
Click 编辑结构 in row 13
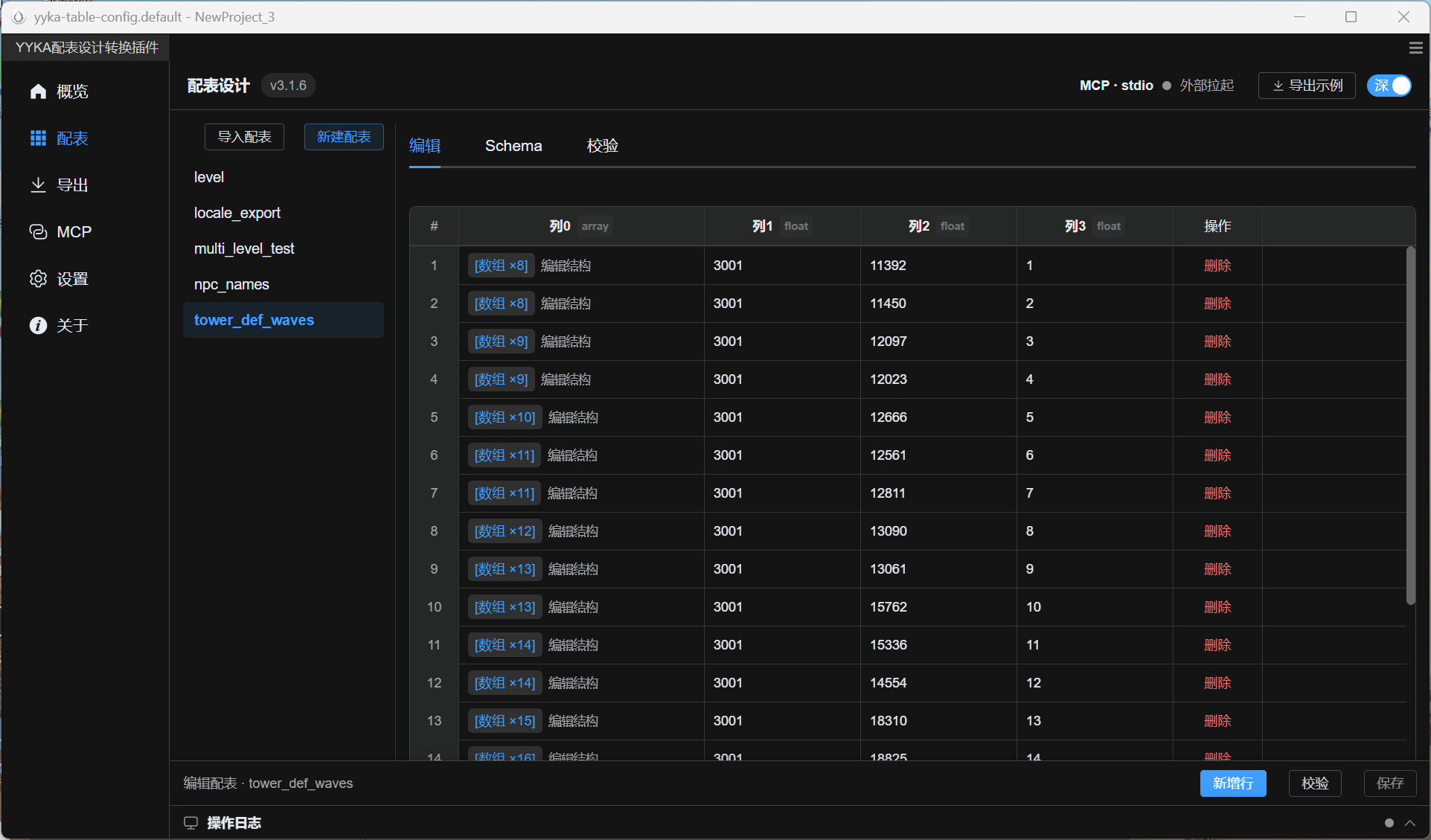(x=573, y=721)
